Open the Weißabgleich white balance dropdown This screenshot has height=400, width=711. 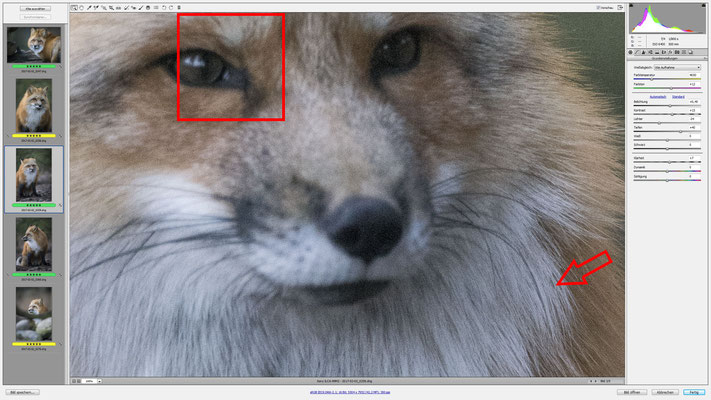pyautogui.click(x=677, y=67)
